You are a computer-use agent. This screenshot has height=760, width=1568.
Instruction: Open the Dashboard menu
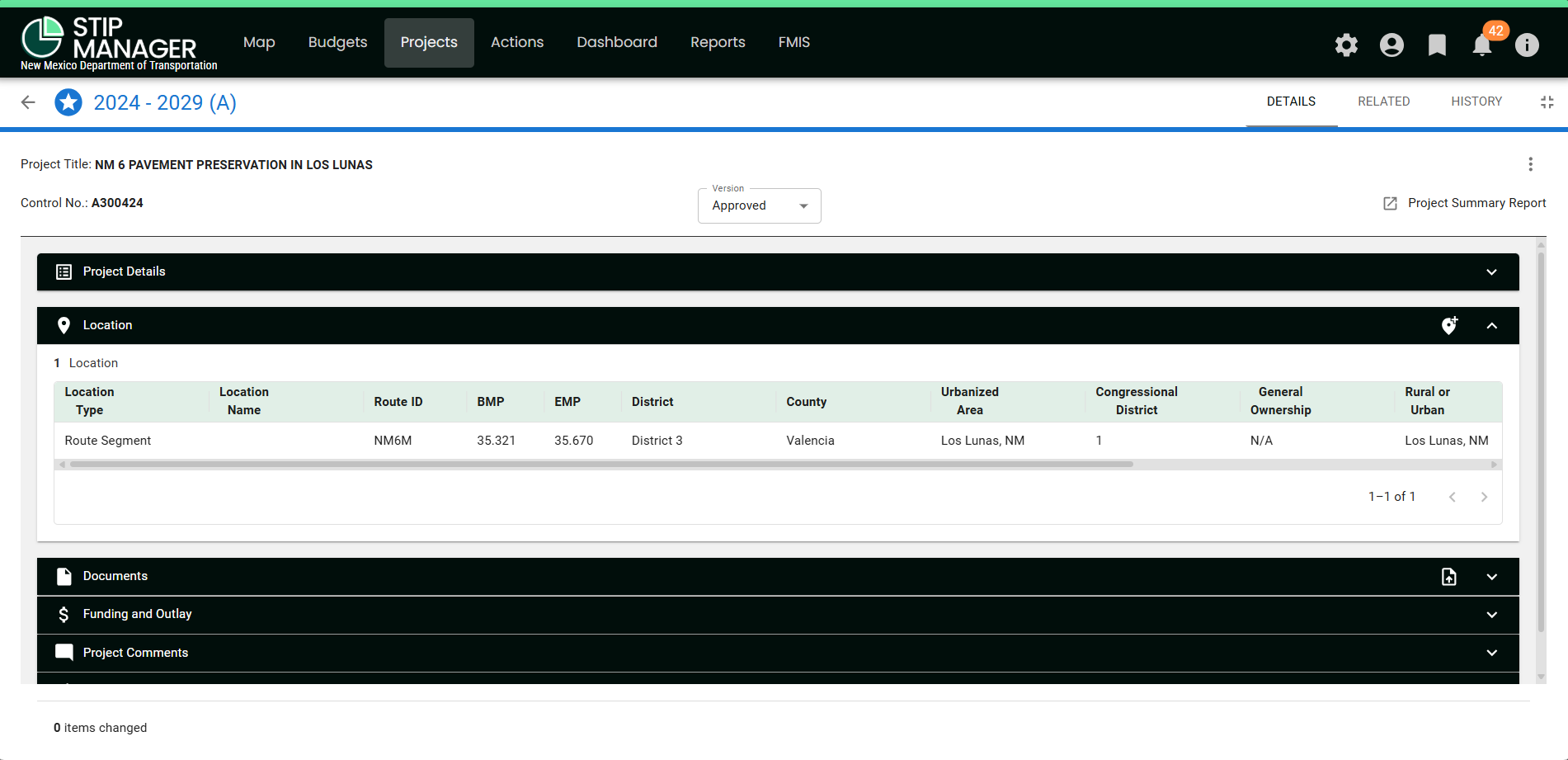[617, 42]
